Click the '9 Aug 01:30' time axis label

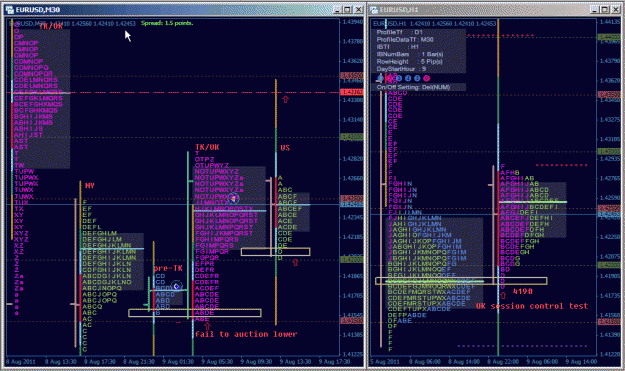pos(177,362)
